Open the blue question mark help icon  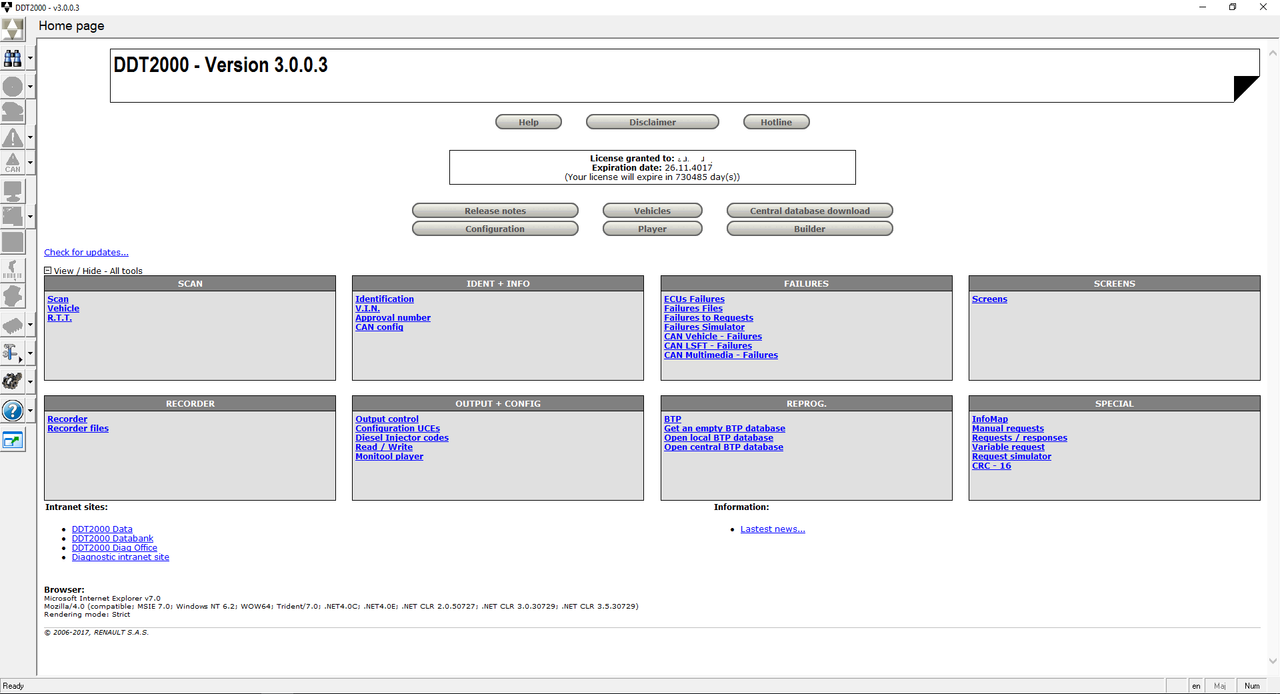pyautogui.click(x=12, y=411)
